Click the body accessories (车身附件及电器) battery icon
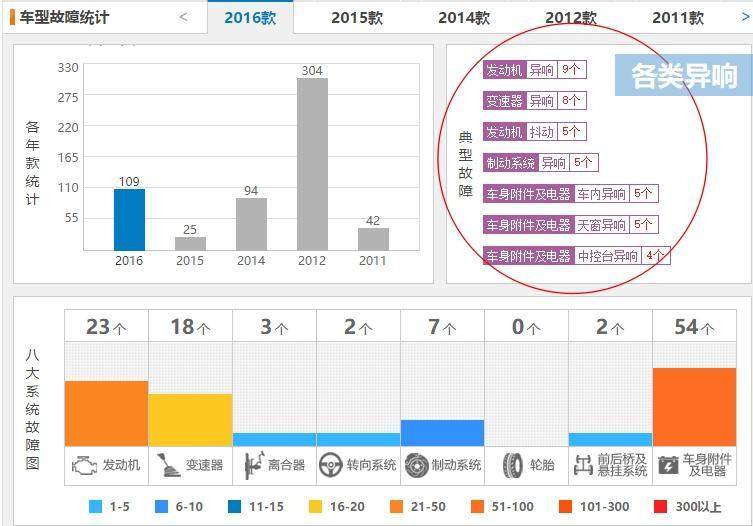The image size is (753, 526). (668, 465)
